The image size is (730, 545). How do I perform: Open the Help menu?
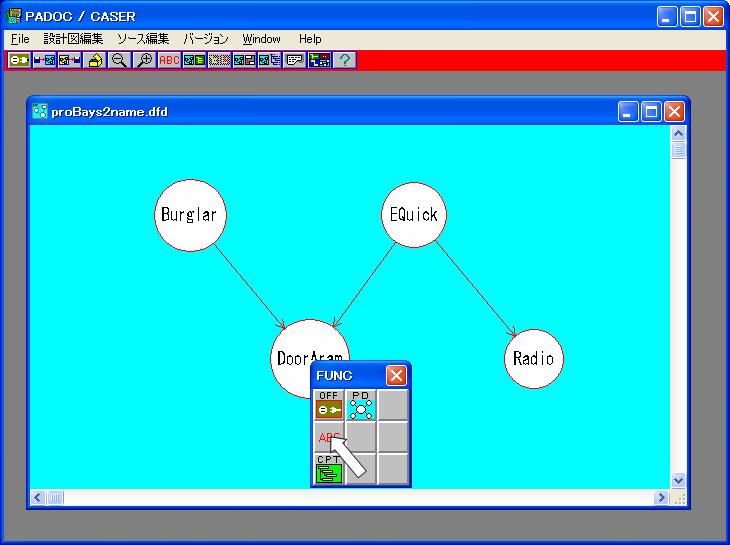(x=310, y=39)
